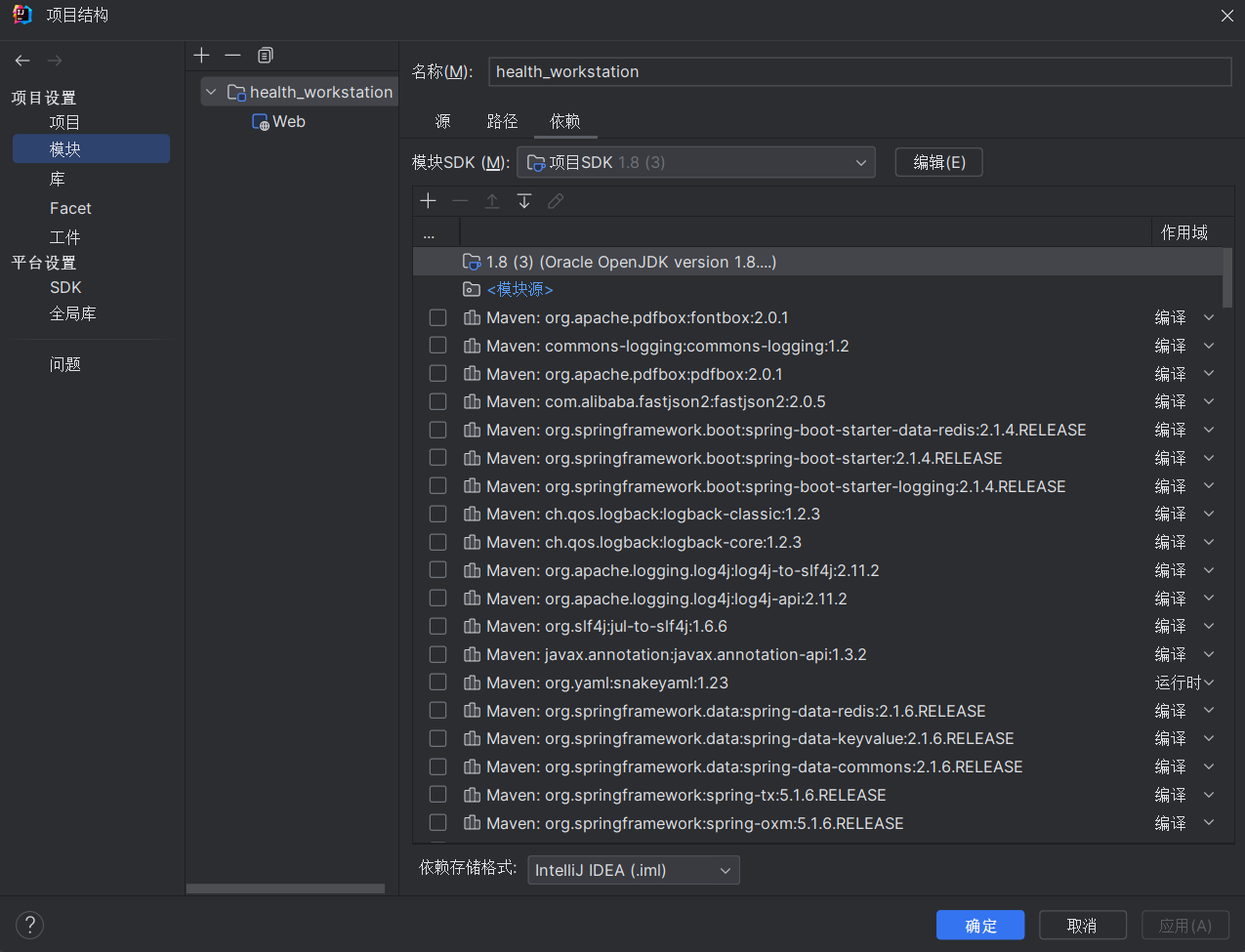1245x952 pixels.
Task: Add a new module with plus icon
Action: 202,56
